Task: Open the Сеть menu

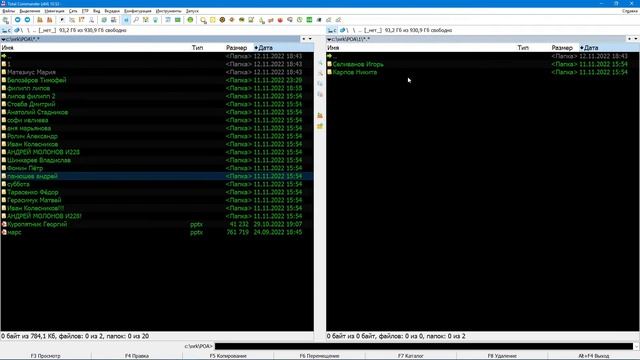Action: pos(73,11)
